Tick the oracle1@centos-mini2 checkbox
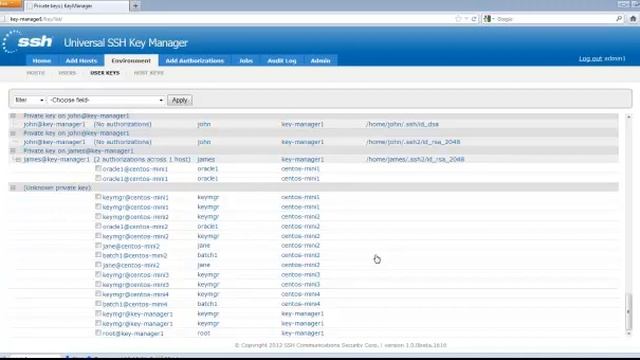 98,226
